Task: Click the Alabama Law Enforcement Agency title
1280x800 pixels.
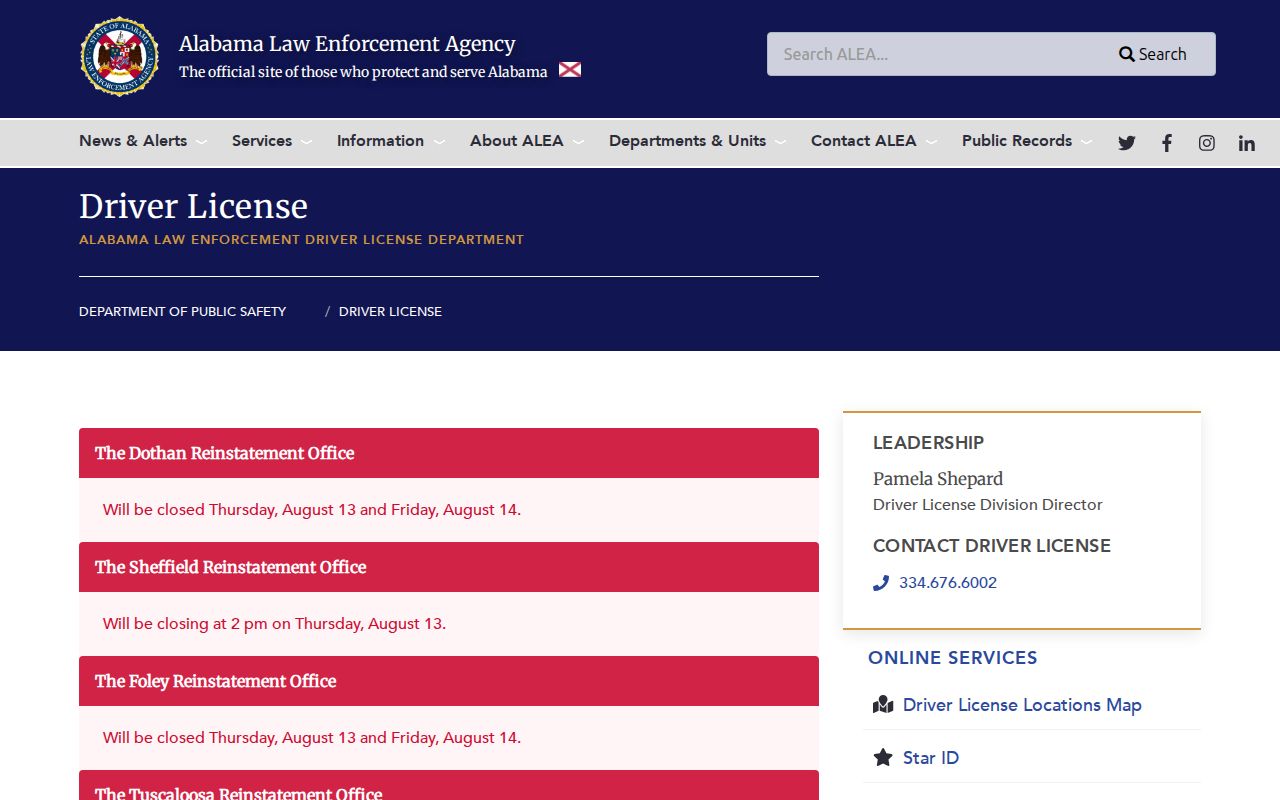Action: tap(347, 44)
